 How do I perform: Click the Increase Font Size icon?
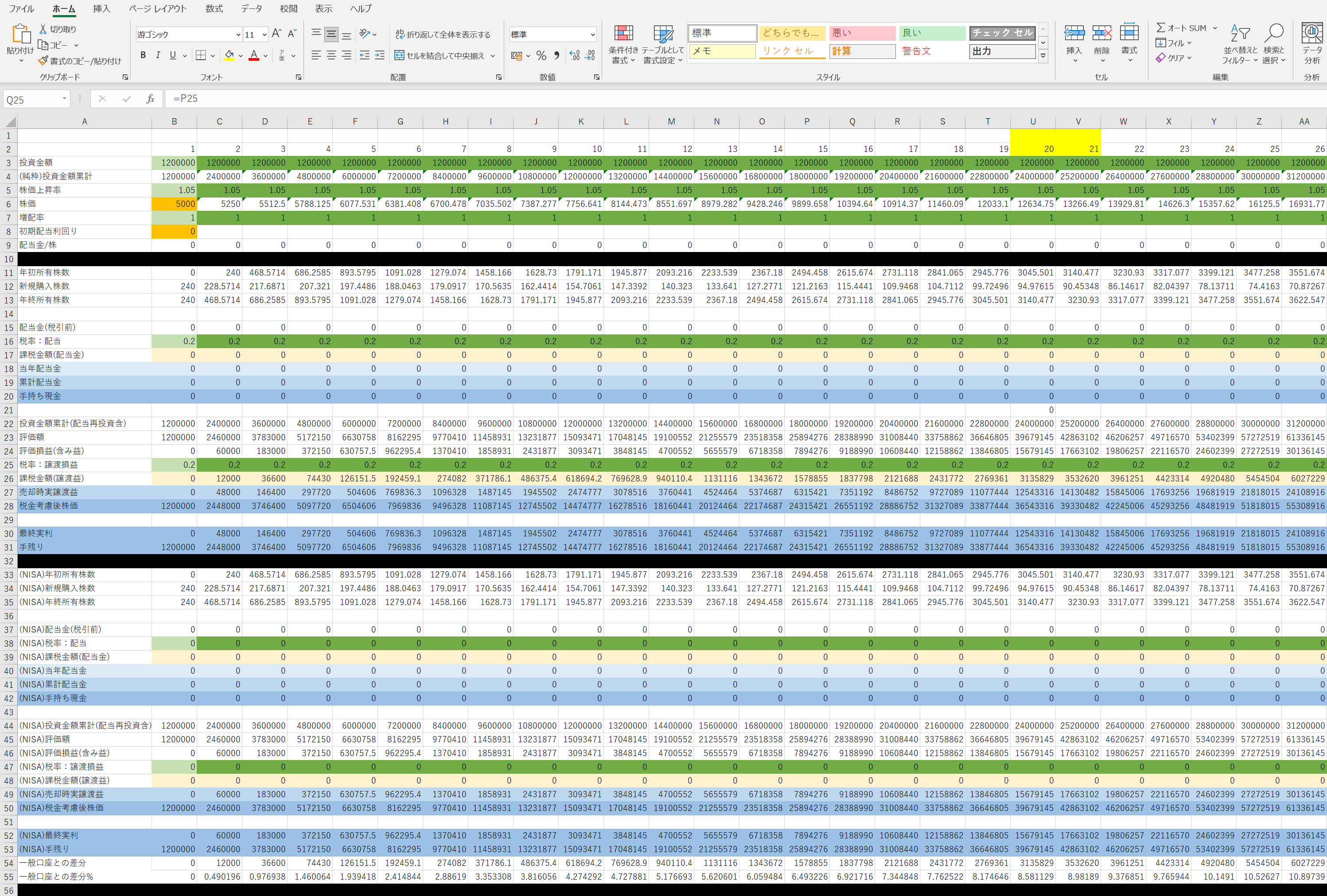click(x=276, y=34)
